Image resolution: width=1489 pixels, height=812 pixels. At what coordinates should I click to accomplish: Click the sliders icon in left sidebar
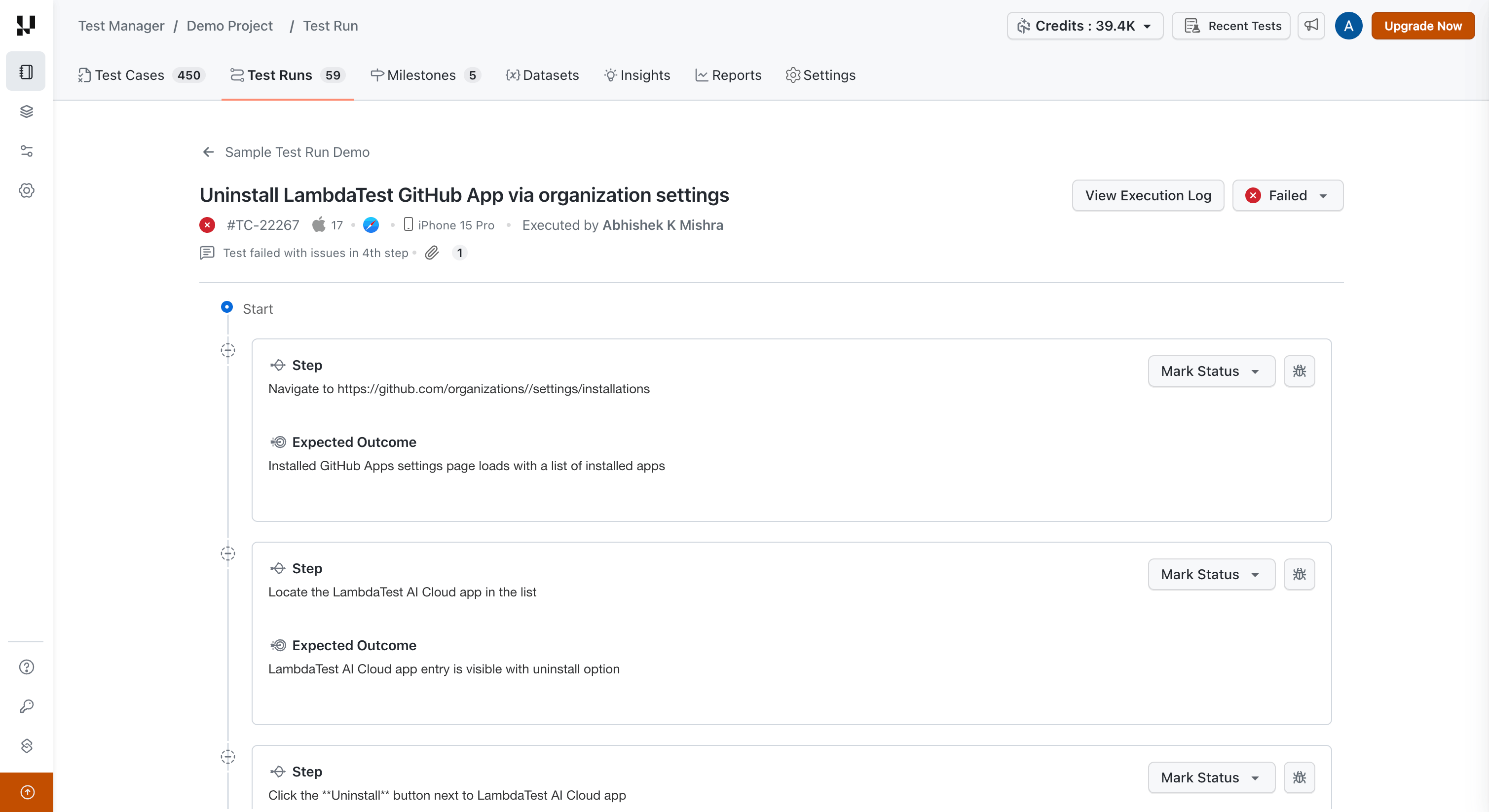(27, 151)
